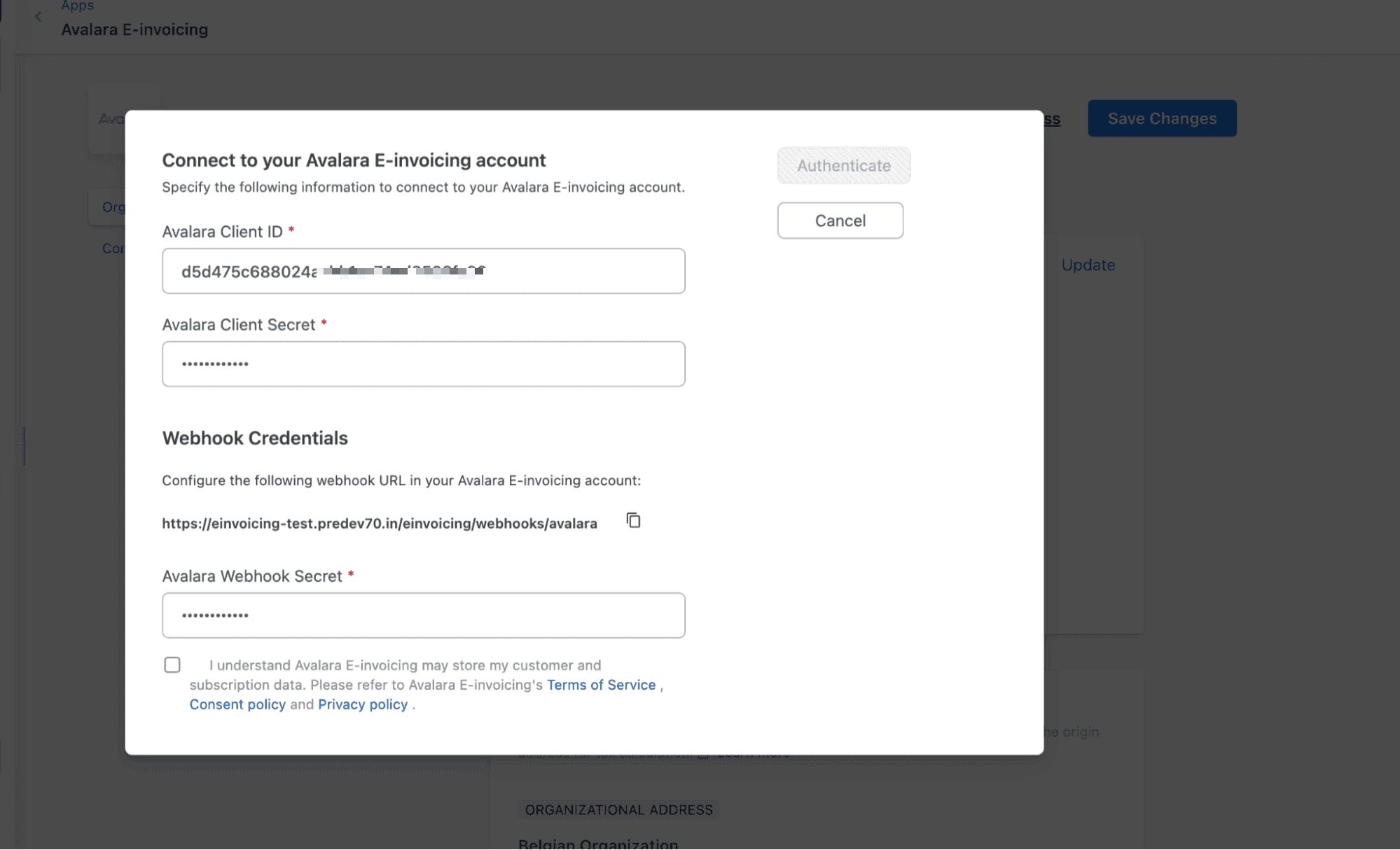Check the data storage consent checkbox
This screenshot has width=1400, height=850.
172,664
